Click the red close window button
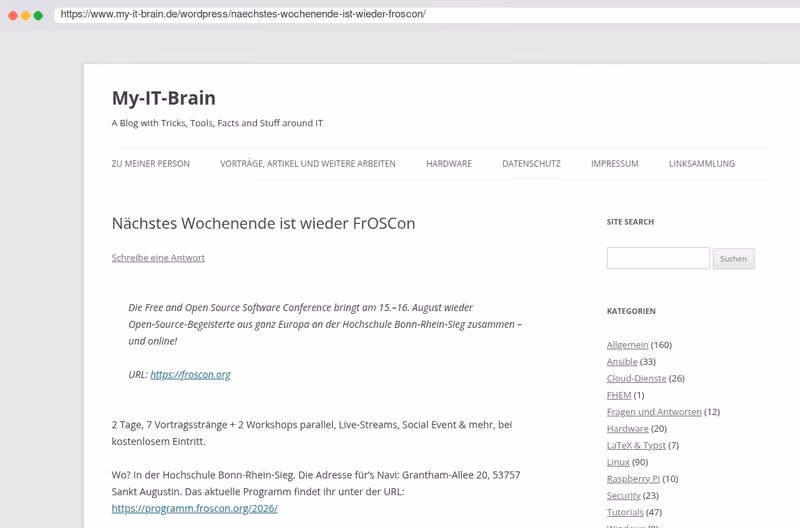 [13, 15]
